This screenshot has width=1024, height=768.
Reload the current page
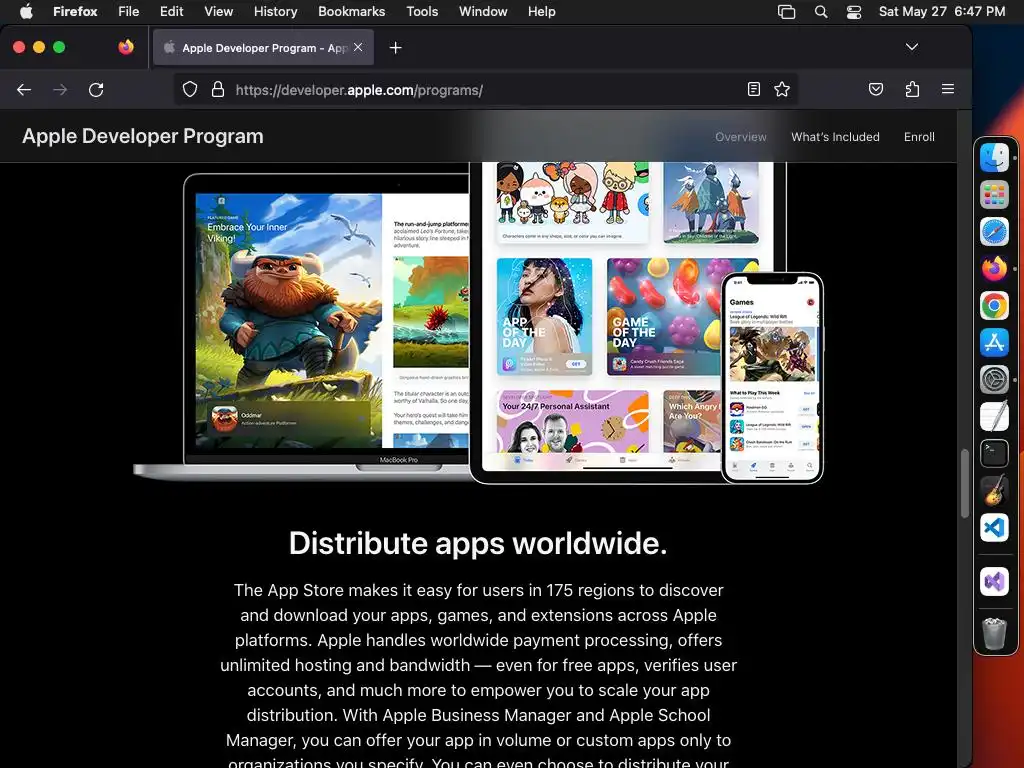pyautogui.click(x=96, y=90)
